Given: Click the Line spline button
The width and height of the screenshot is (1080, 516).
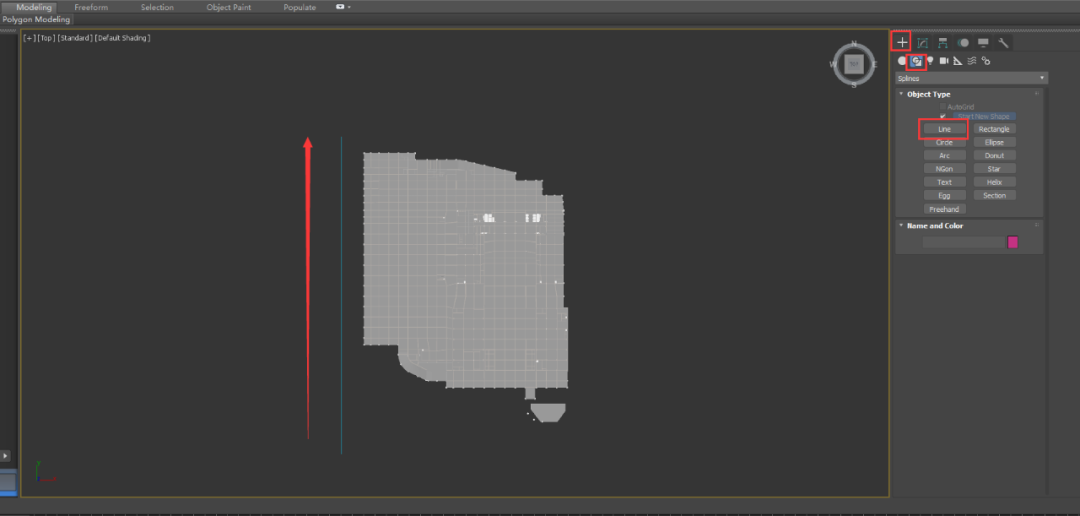Looking at the screenshot, I should pos(944,129).
